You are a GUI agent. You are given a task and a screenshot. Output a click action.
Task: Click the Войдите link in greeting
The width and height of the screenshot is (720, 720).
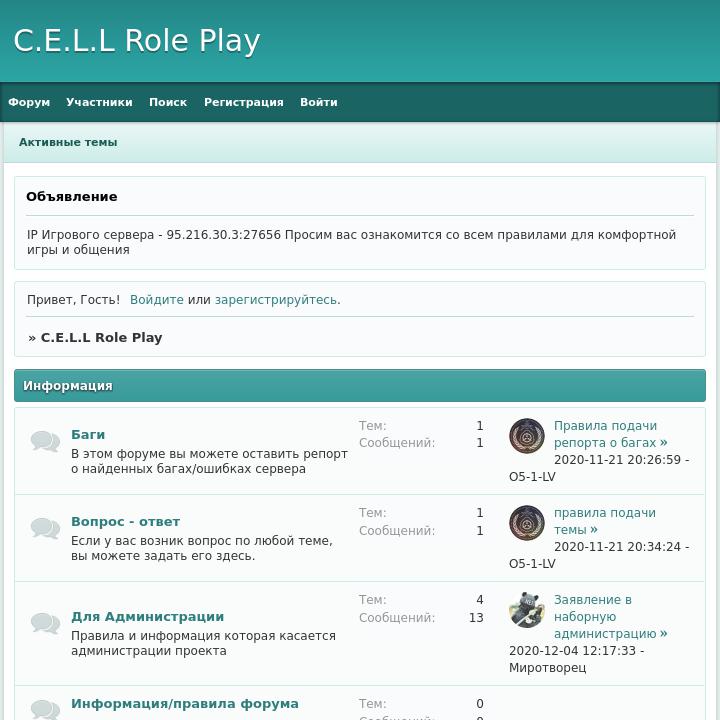pyautogui.click(x=157, y=300)
